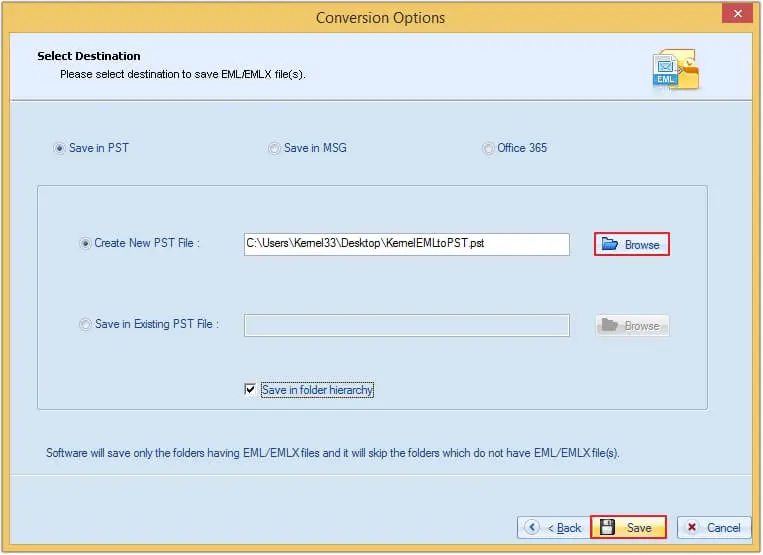Image resolution: width=763 pixels, height=555 pixels.
Task: Click the Save button
Action: pyautogui.click(x=628, y=527)
